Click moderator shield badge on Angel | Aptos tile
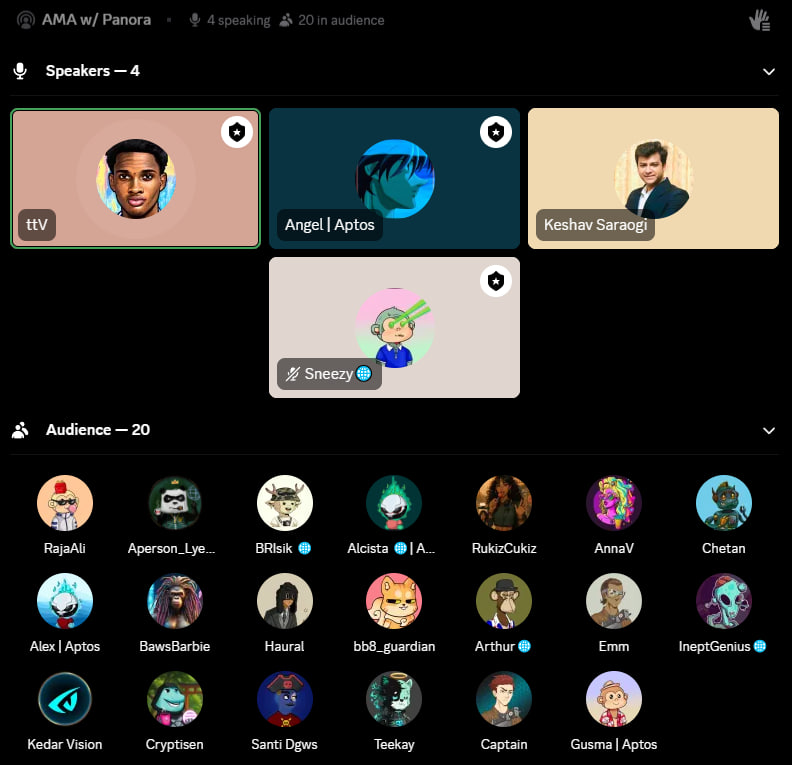Image resolution: width=792 pixels, height=765 pixels. [x=496, y=132]
